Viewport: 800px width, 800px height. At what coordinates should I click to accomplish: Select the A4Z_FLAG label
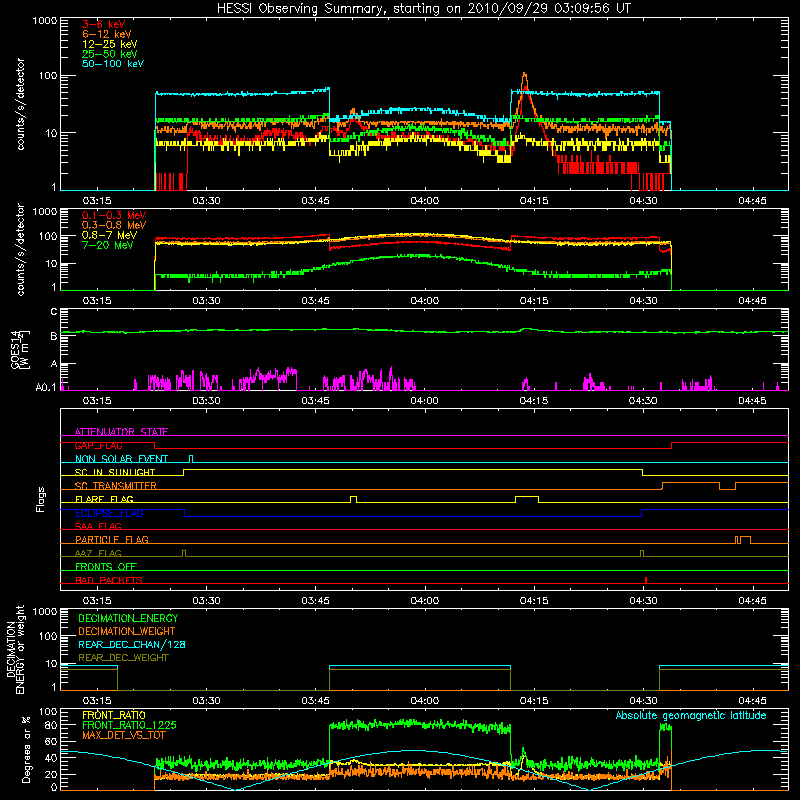(x=98, y=553)
